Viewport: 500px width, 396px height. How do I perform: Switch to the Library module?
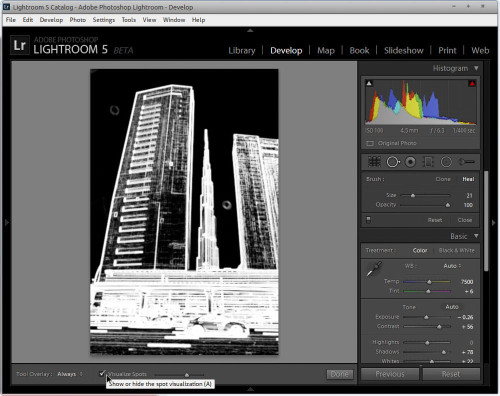tap(242, 50)
